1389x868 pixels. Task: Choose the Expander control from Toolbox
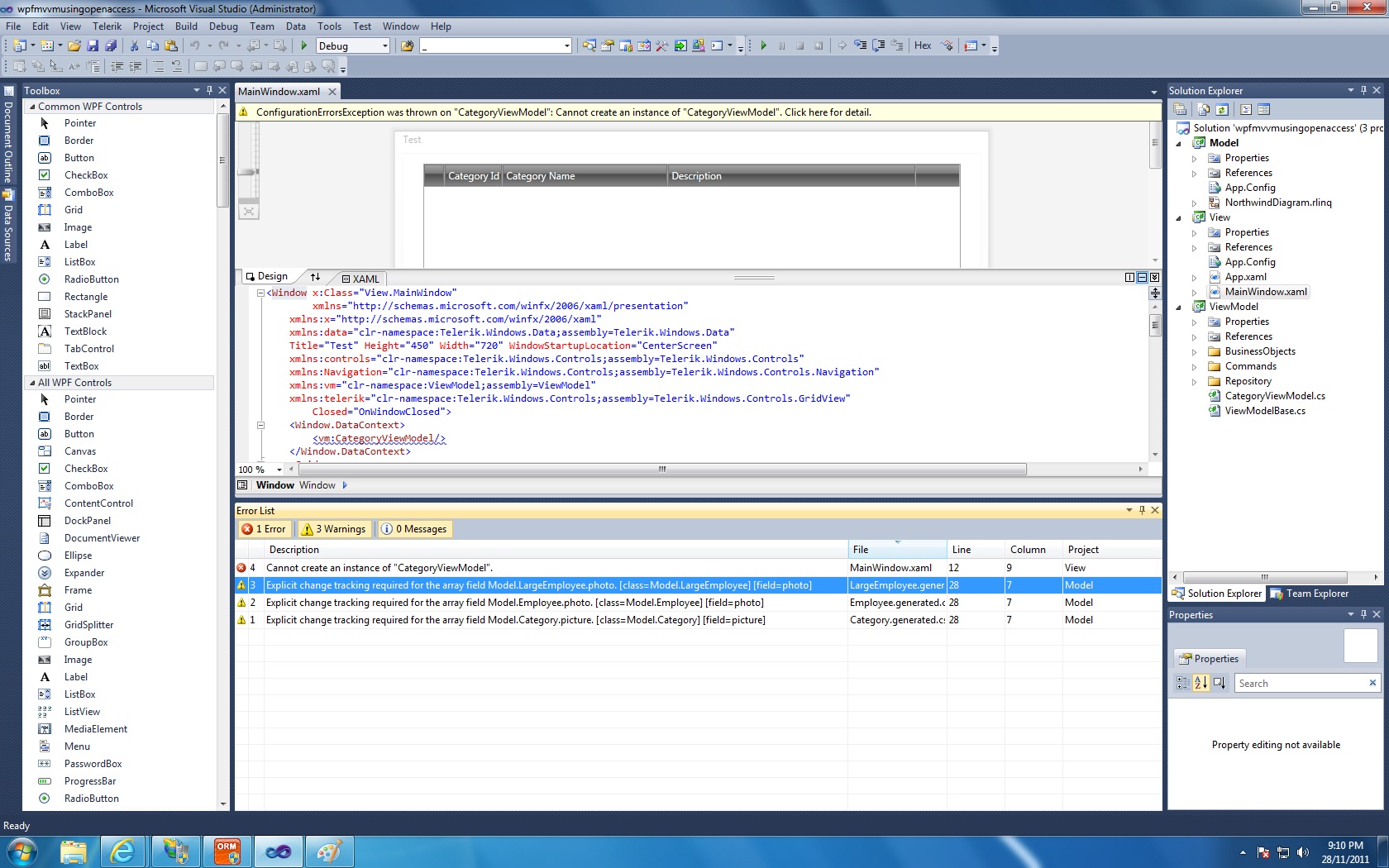click(84, 573)
